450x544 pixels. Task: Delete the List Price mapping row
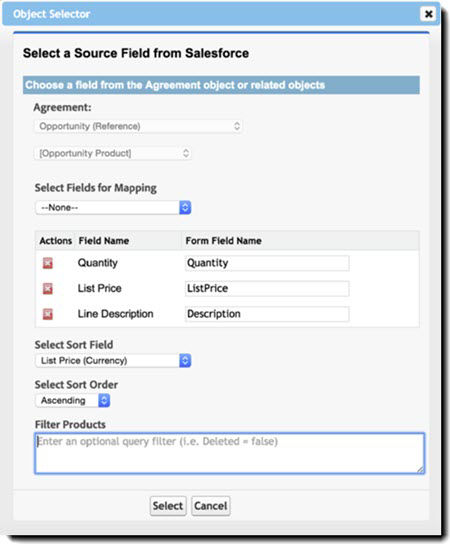(x=48, y=288)
